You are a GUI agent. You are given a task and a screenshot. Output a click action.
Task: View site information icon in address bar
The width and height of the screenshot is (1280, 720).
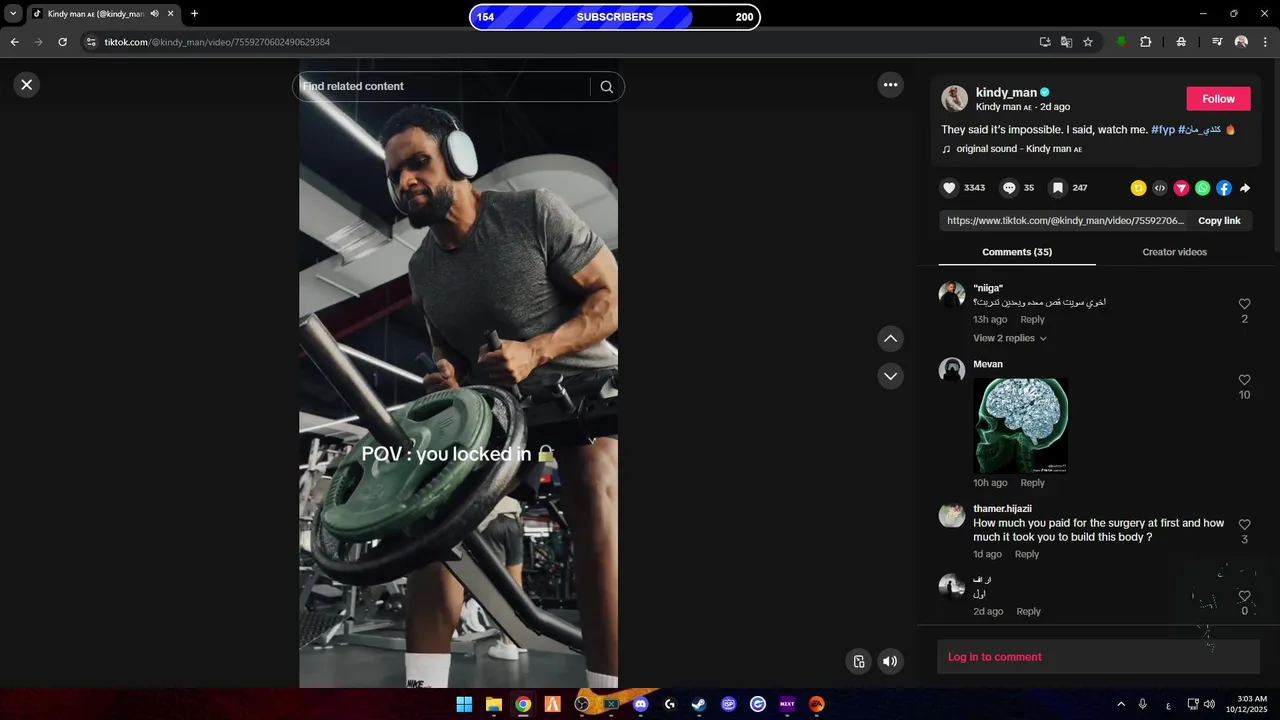[91, 42]
